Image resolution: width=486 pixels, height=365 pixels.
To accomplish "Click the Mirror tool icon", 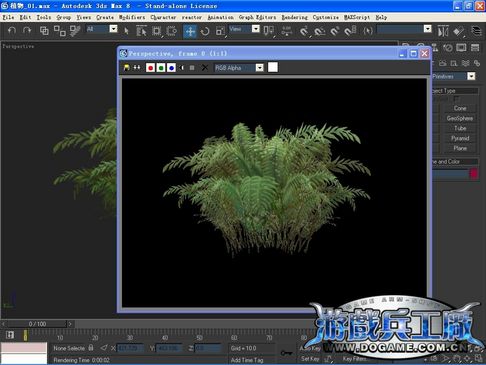I will pos(443,31).
